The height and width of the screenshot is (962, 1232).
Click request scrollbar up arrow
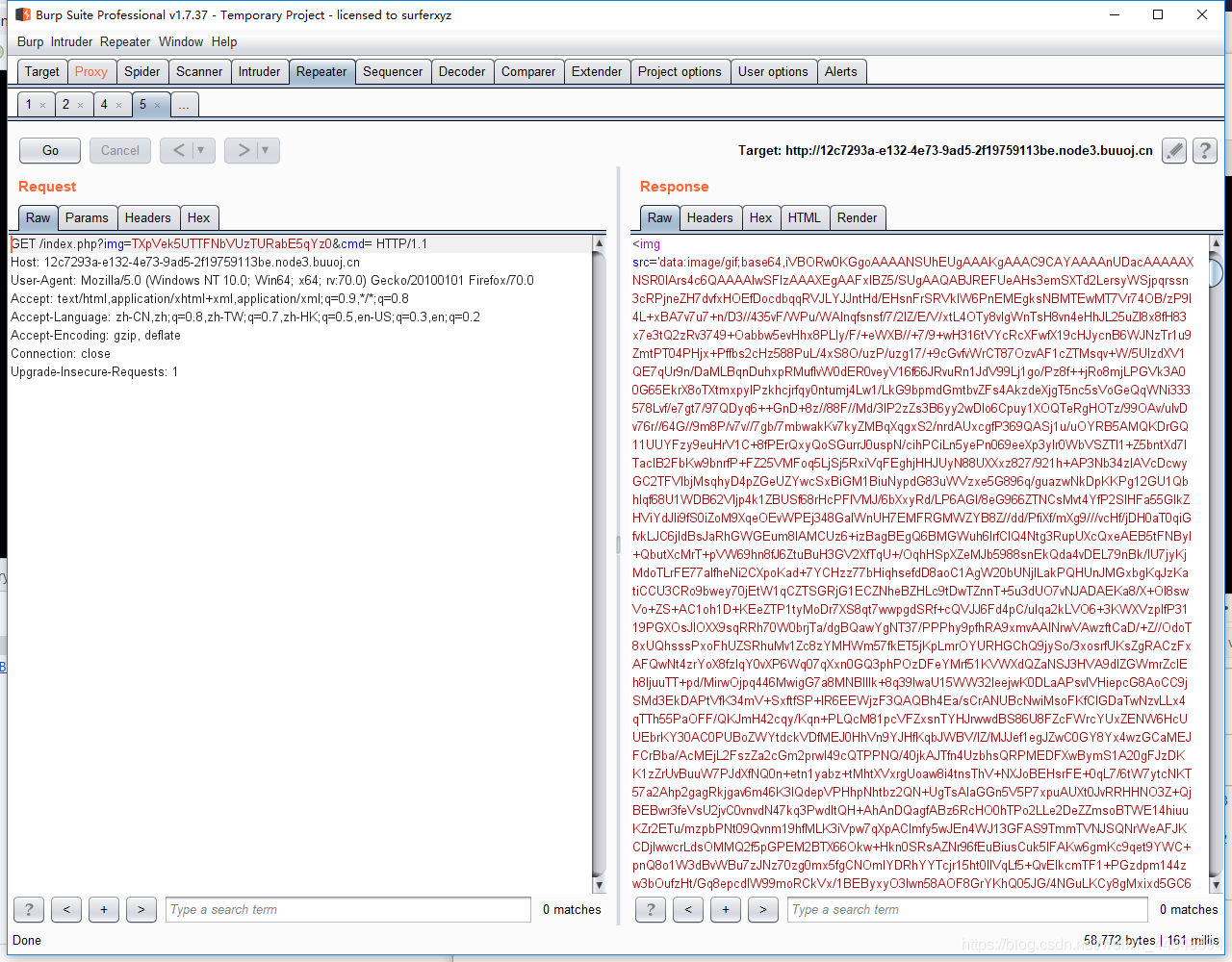tap(599, 243)
